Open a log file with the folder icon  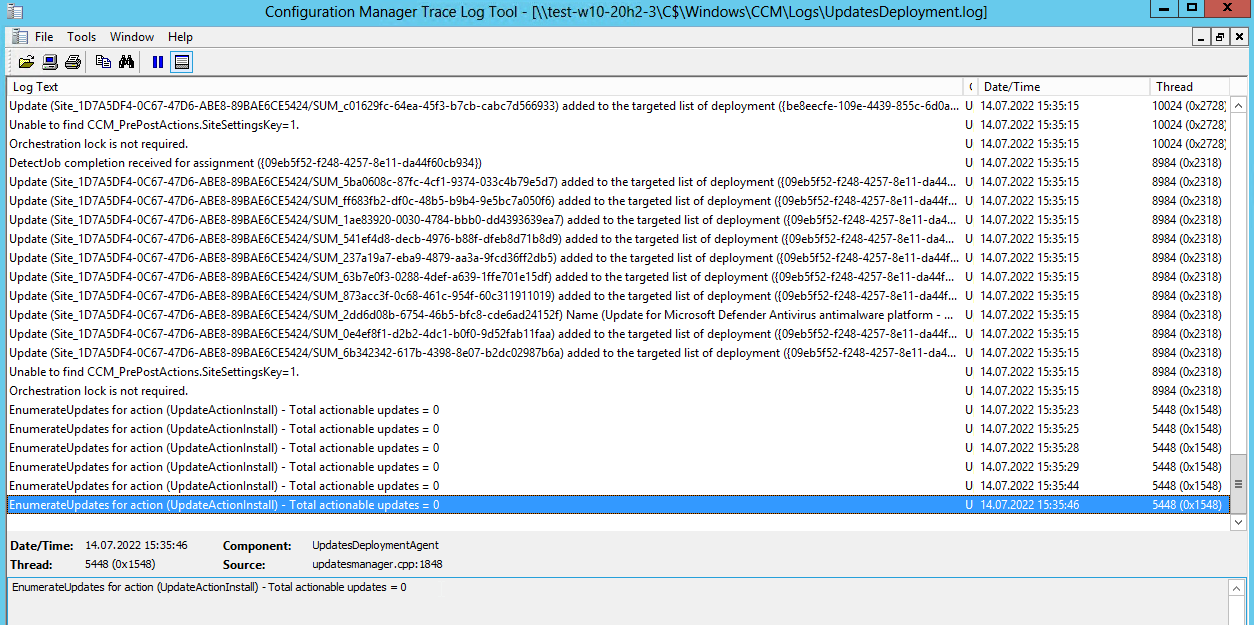click(x=27, y=61)
